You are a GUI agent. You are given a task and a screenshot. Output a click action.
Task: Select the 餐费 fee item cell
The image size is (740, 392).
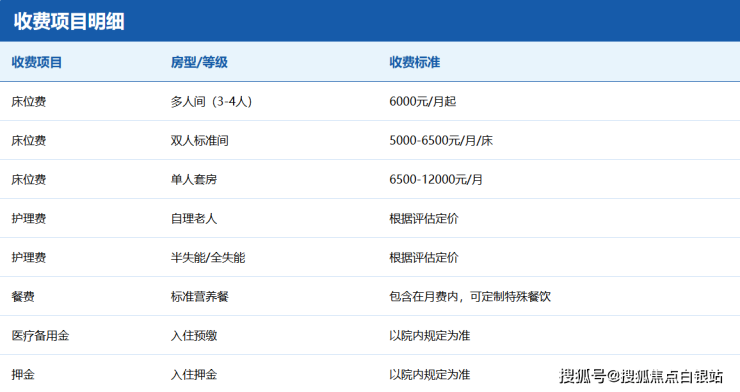click(x=23, y=297)
